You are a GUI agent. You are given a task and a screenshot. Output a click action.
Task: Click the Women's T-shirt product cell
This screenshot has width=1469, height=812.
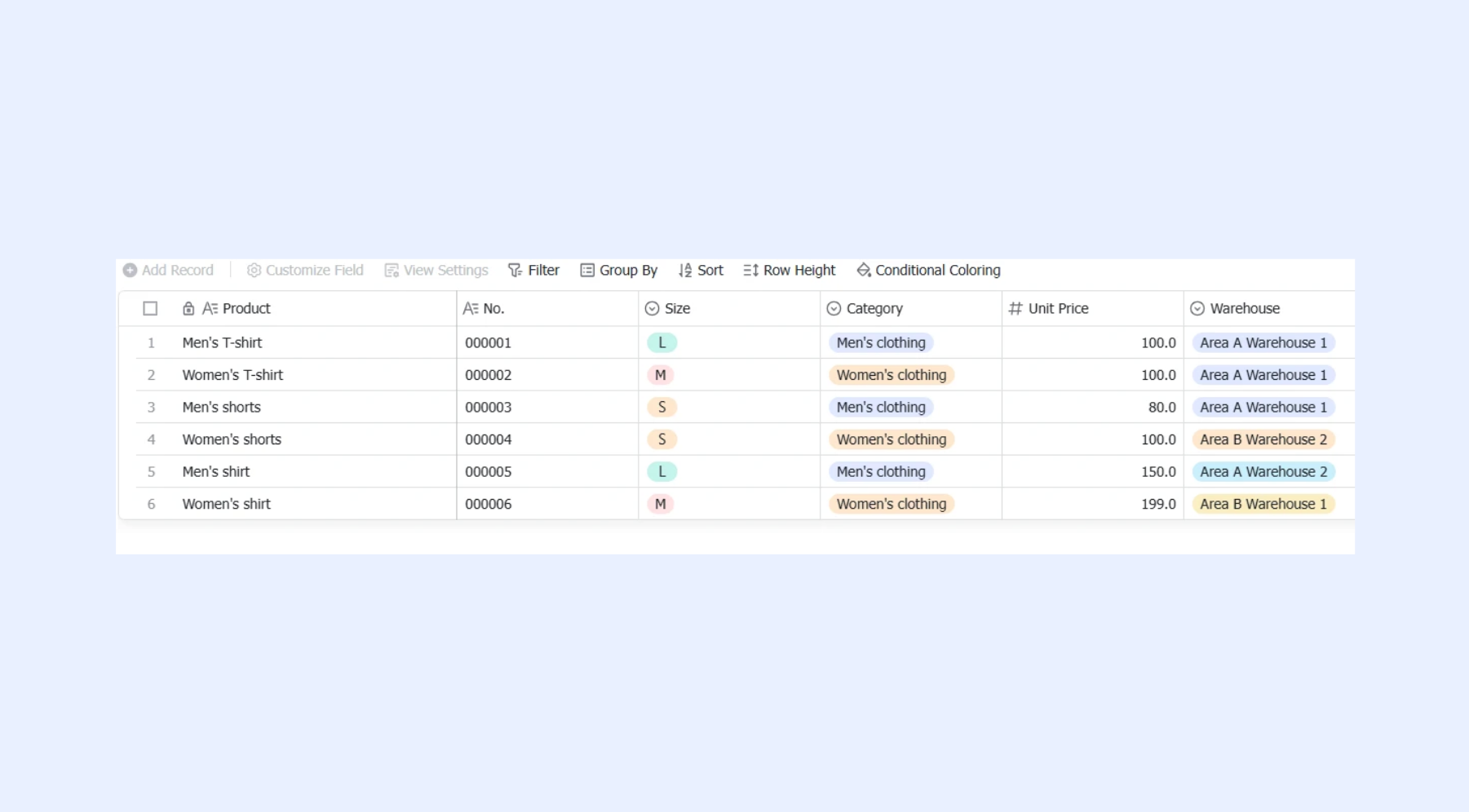316,375
